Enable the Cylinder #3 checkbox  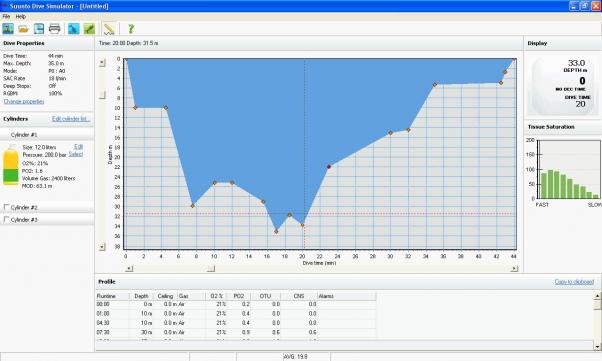[6, 219]
